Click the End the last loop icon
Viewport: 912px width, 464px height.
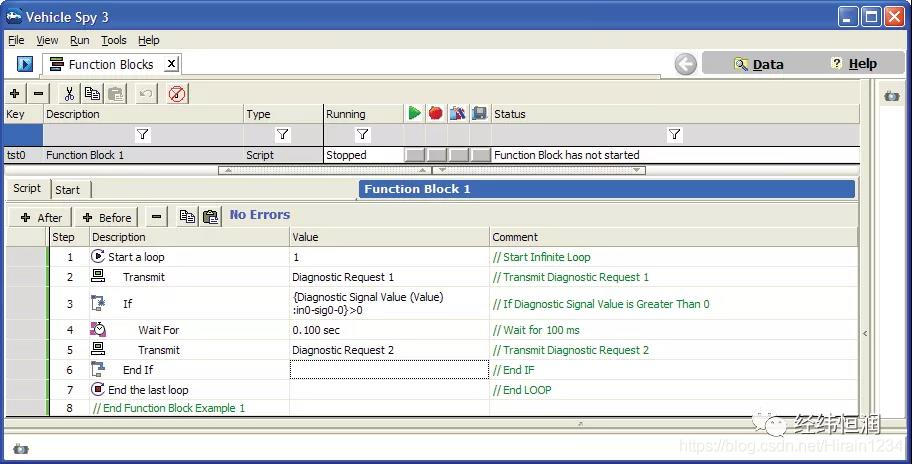(x=98, y=389)
